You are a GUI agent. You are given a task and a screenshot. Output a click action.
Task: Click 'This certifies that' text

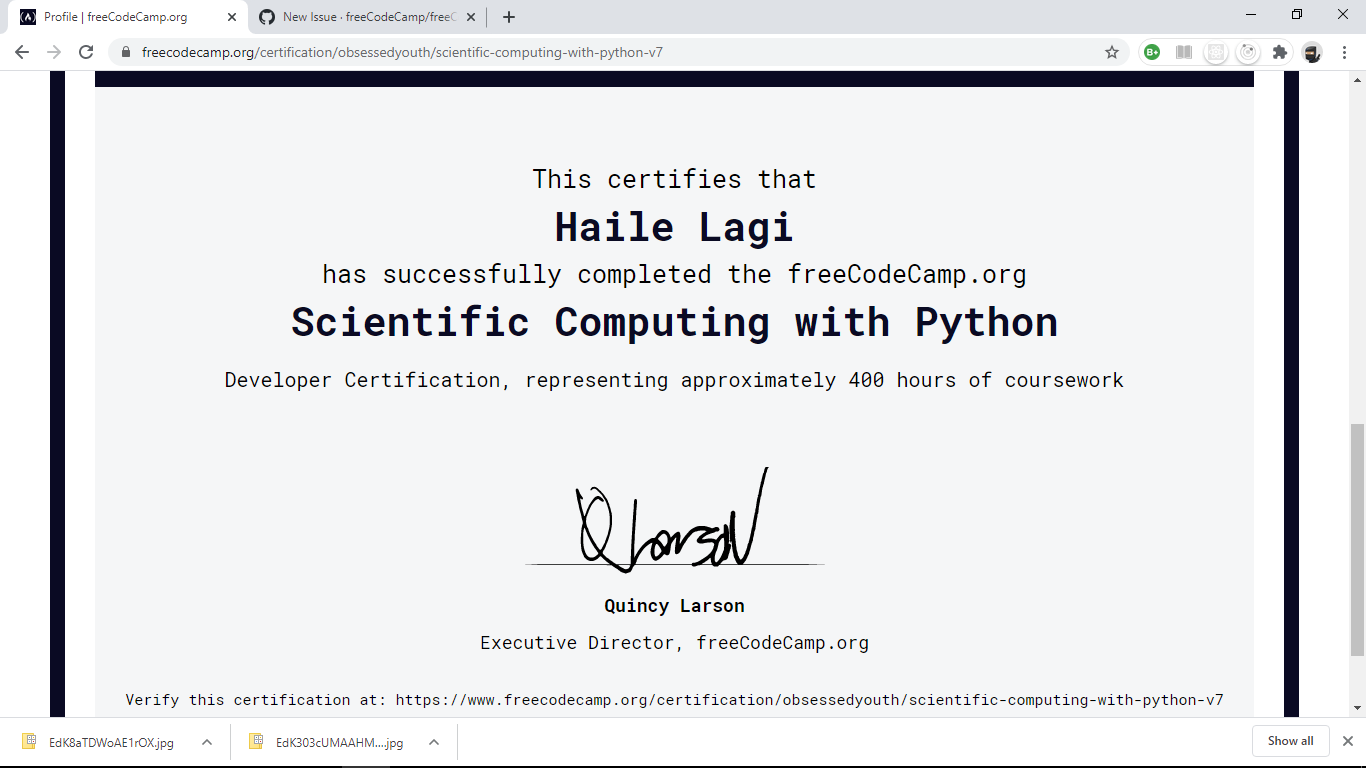tap(674, 179)
